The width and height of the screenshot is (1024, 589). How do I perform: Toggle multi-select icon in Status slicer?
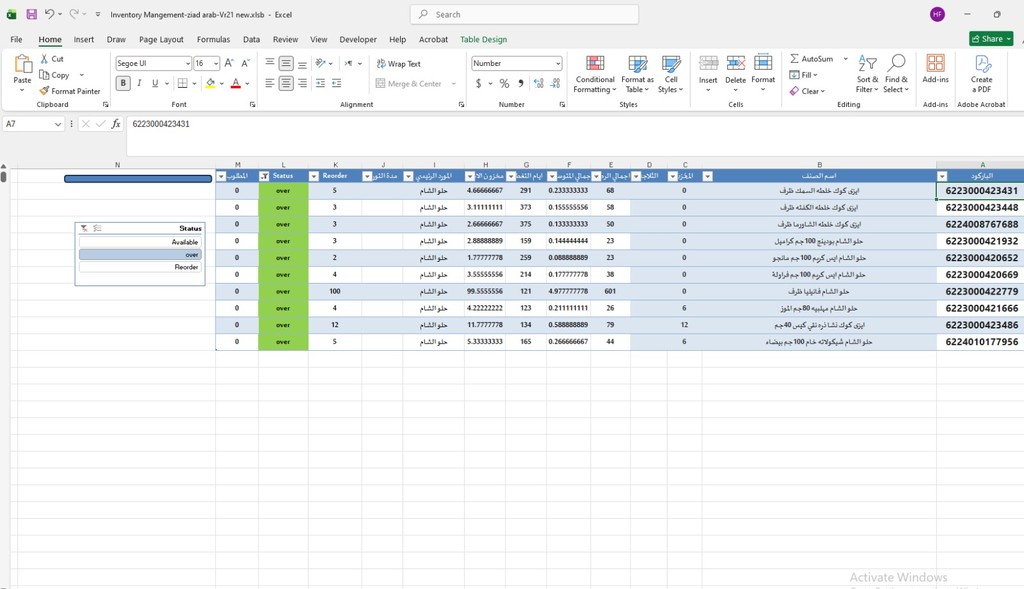point(97,228)
